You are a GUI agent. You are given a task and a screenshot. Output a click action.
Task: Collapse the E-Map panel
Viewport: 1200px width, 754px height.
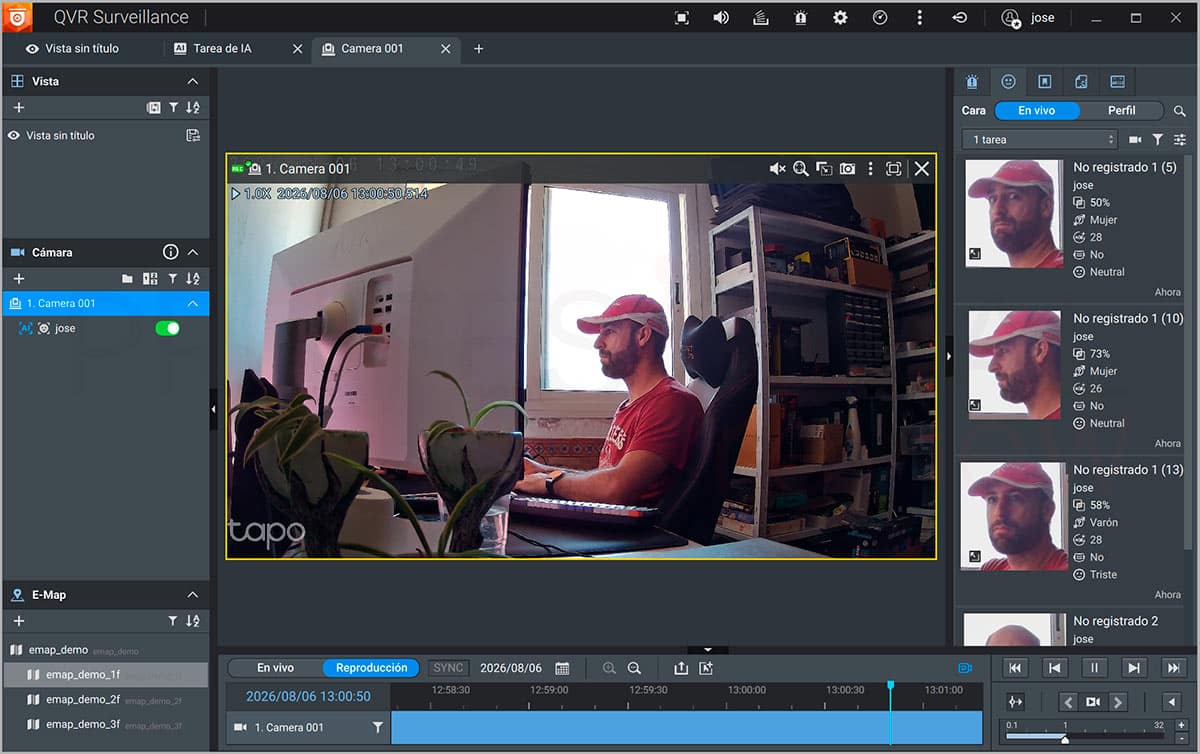coord(193,594)
